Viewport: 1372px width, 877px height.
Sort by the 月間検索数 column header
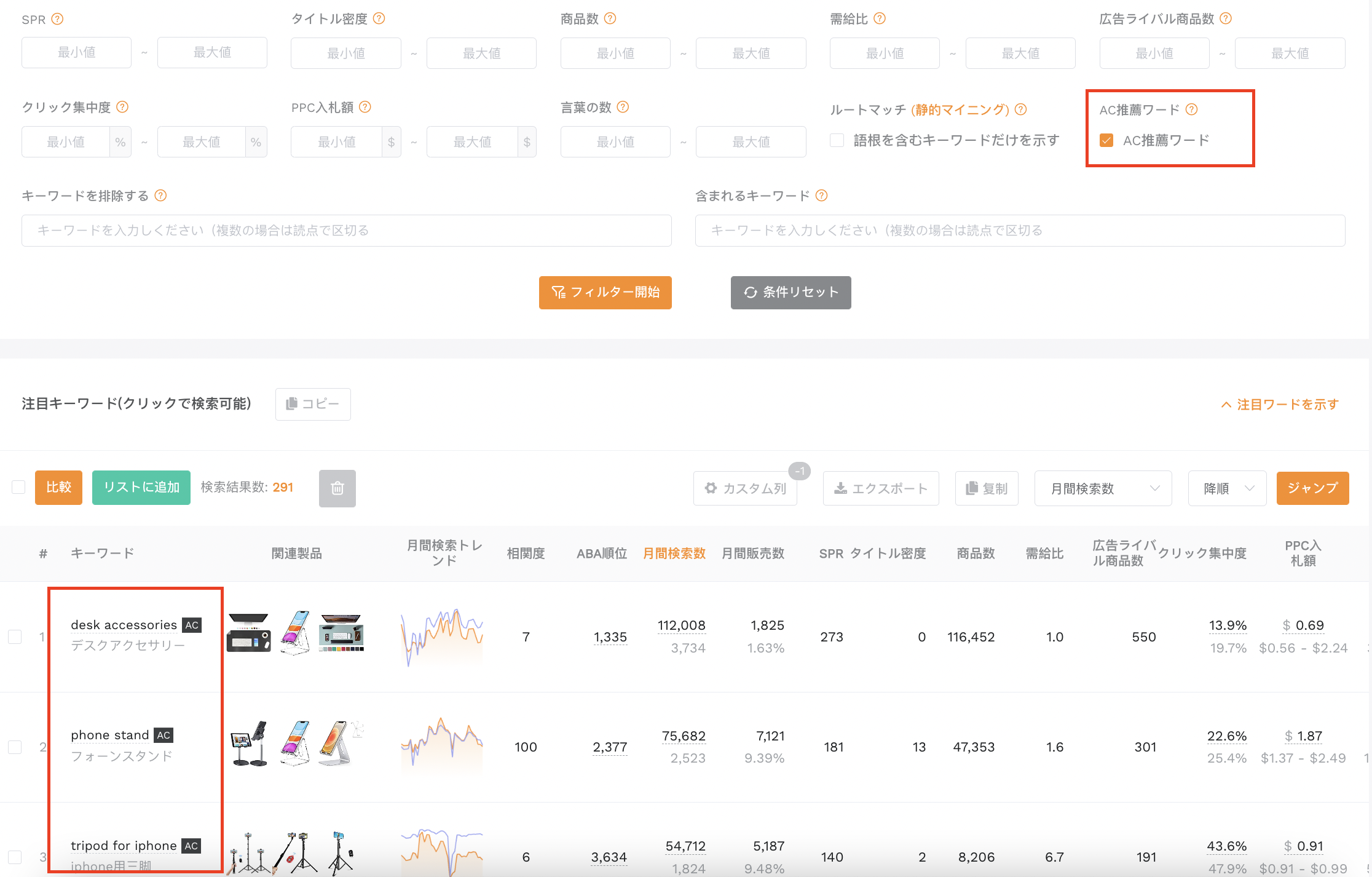point(674,553)
